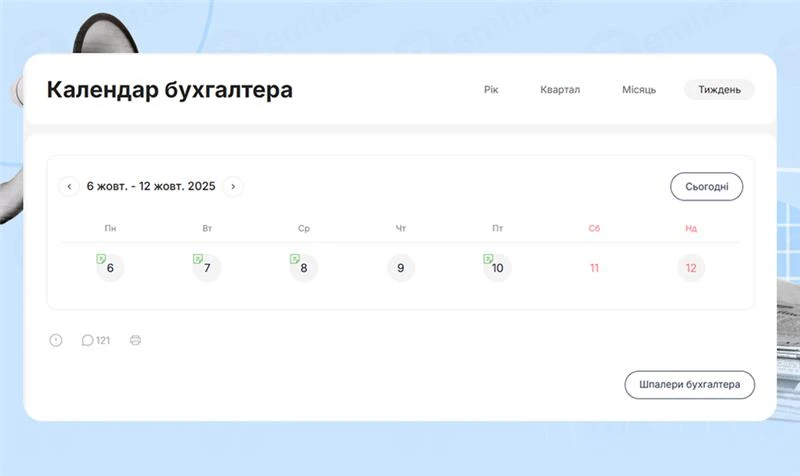The height and width of the screenshot is (476, 800).
Task: Open the green note icon on day 10
Action: point(488,259)
